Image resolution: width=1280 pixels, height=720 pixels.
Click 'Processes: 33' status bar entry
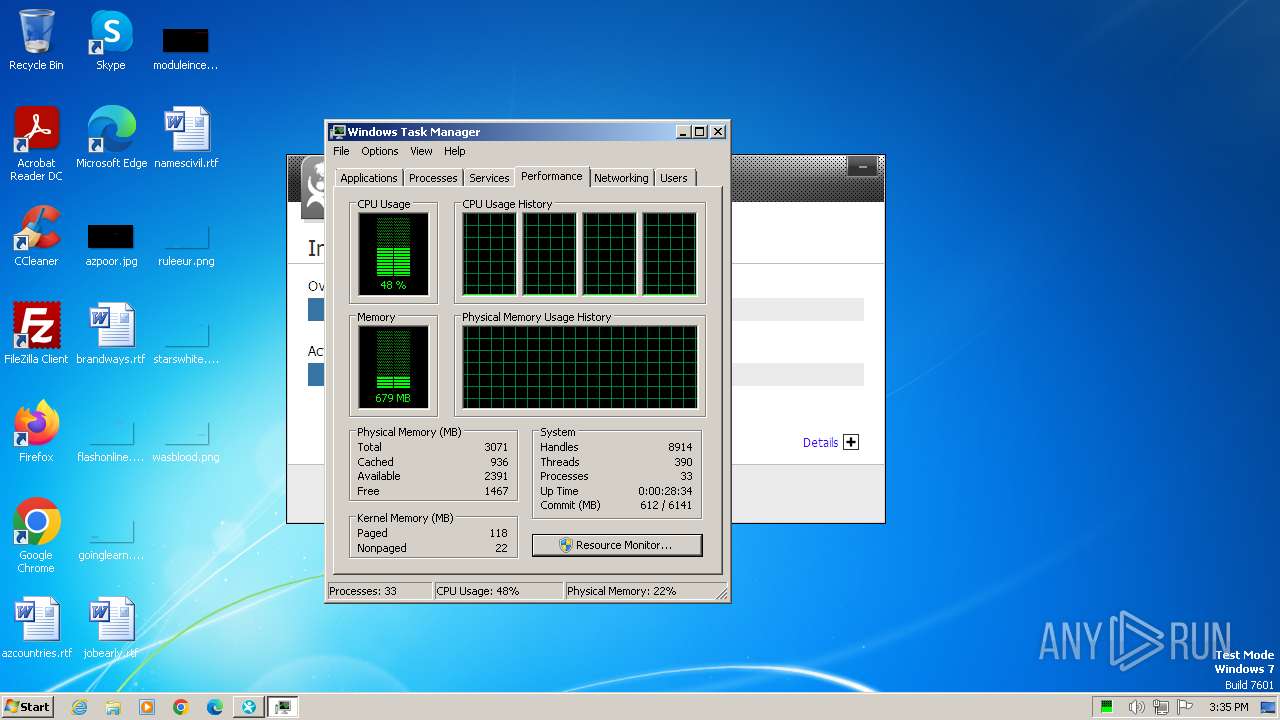click(x=380, y=591)
